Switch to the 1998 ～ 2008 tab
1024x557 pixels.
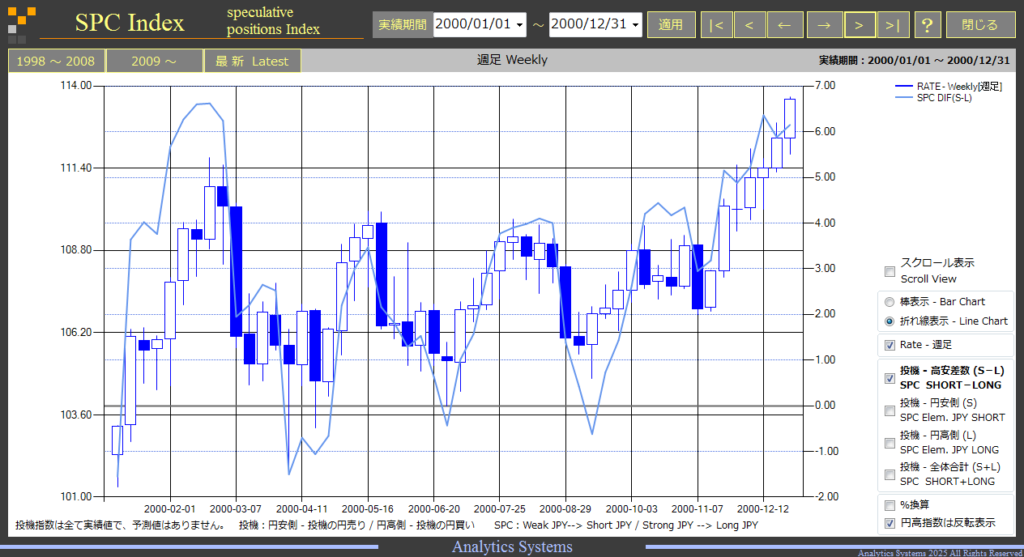click(56, 61)
